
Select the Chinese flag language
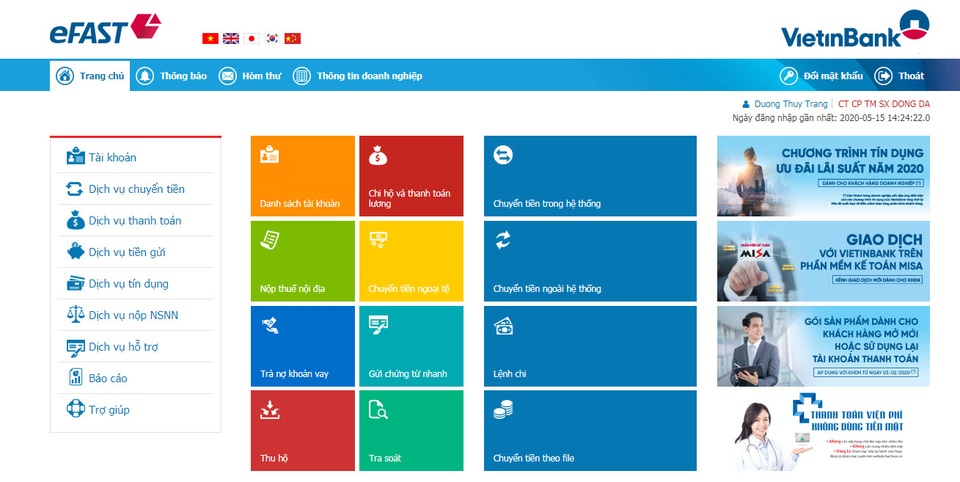(x=293, y=39)
